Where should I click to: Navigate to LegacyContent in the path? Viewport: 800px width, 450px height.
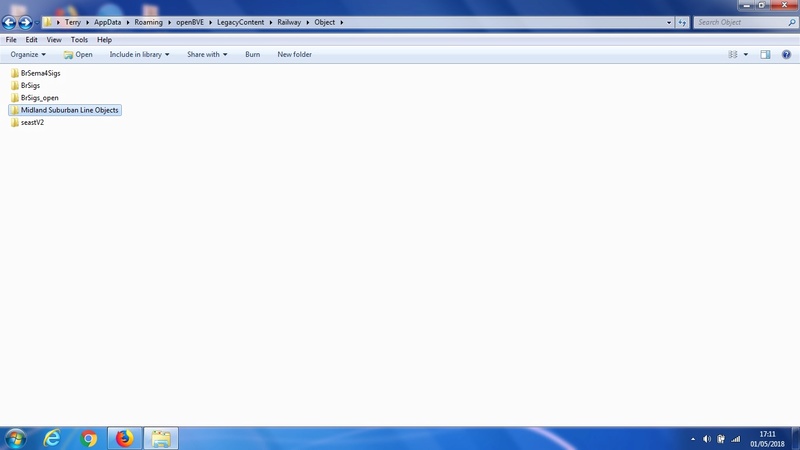coord(240,22)
